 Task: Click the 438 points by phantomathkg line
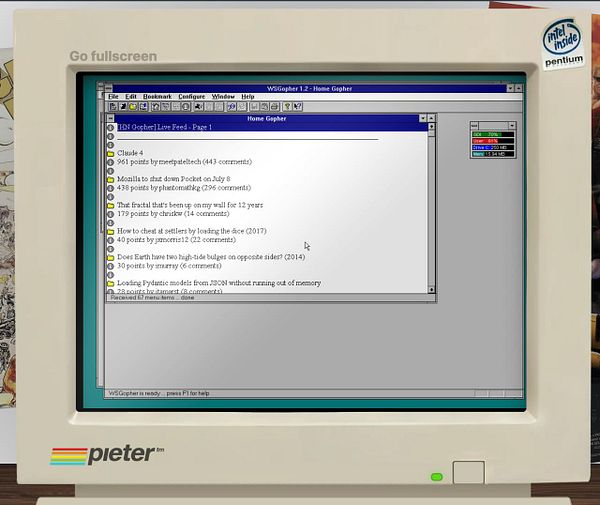[x=184, y=188]
